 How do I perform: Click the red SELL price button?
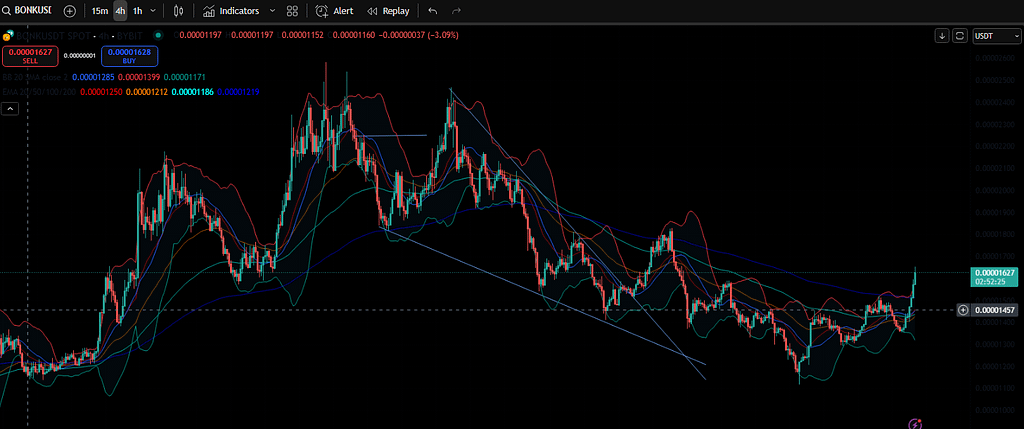pos(29,56)
